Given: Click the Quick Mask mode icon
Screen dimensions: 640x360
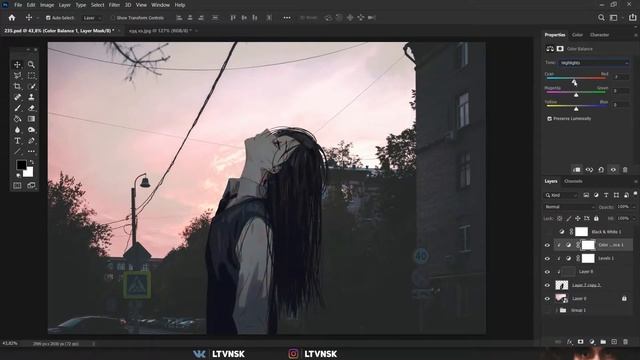Looking at the screenshot, I should [17, 185].
